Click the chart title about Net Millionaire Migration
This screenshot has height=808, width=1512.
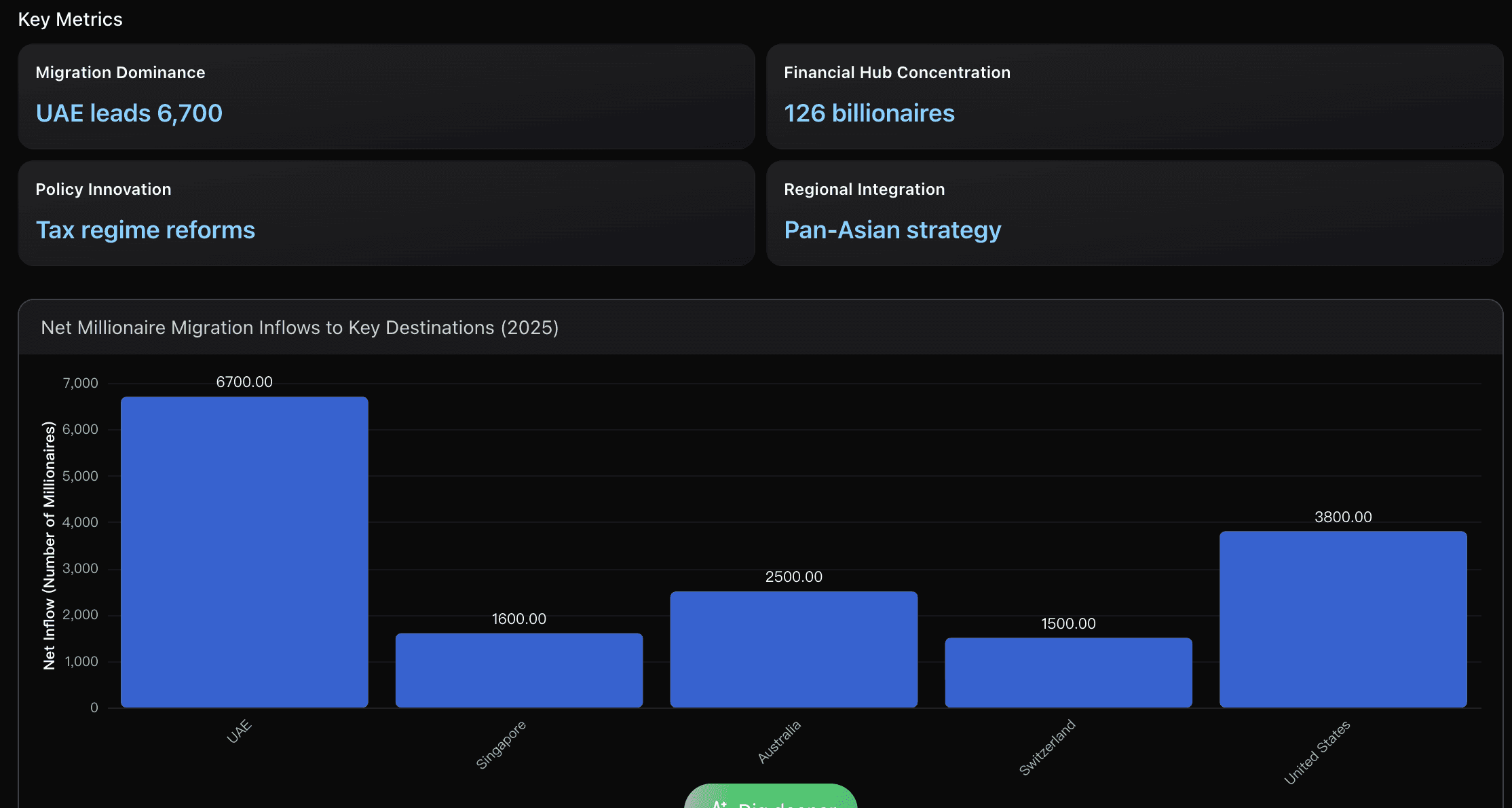pyautogui.click(x=299, y=328)
